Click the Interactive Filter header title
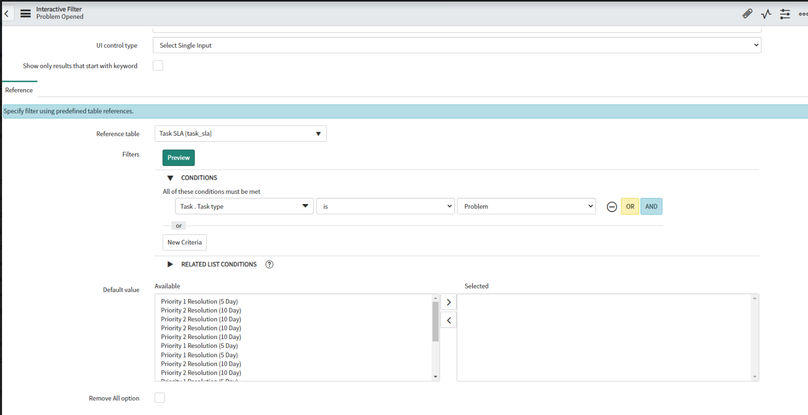 click(x=59, y=9)
